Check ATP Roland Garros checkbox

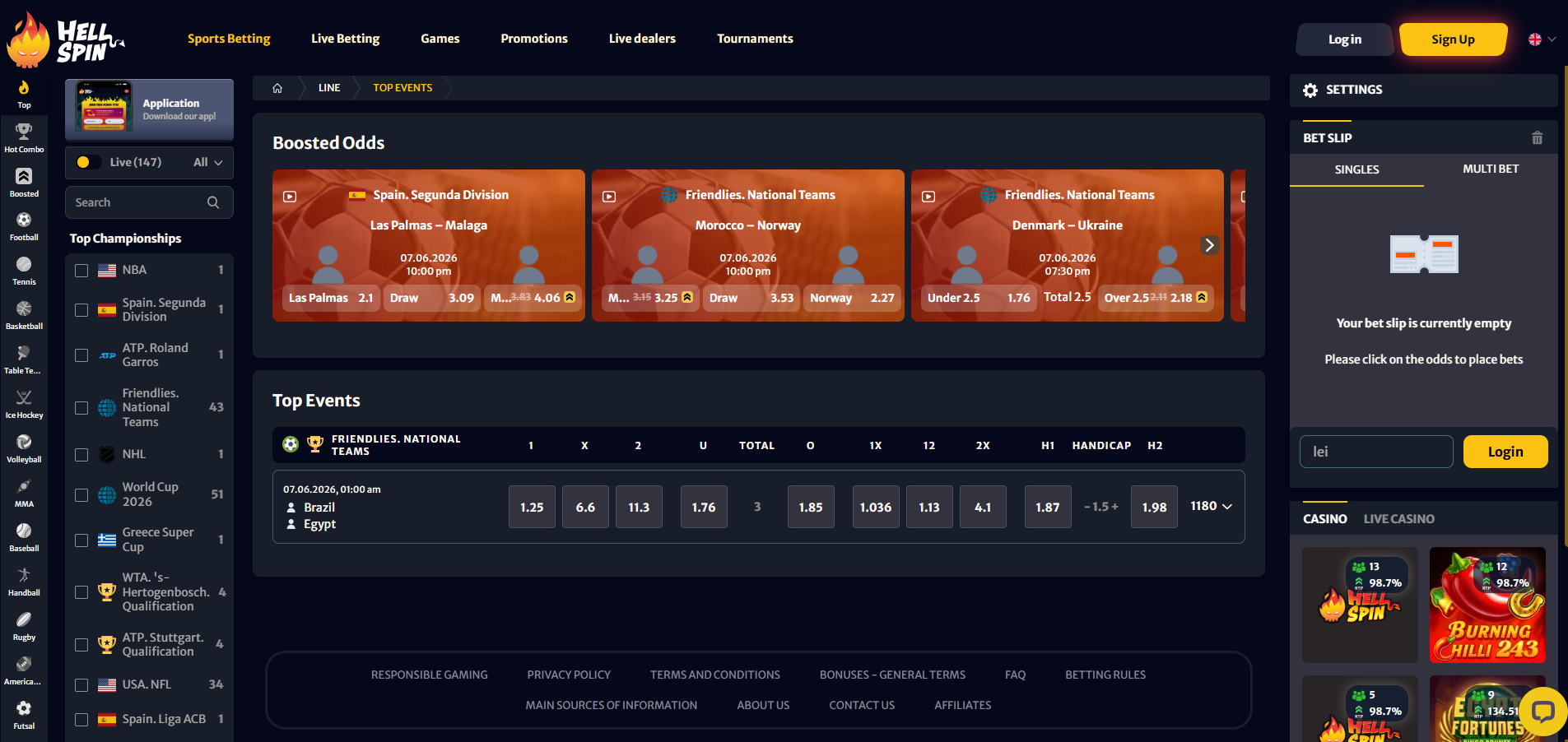tap(81, 355)
